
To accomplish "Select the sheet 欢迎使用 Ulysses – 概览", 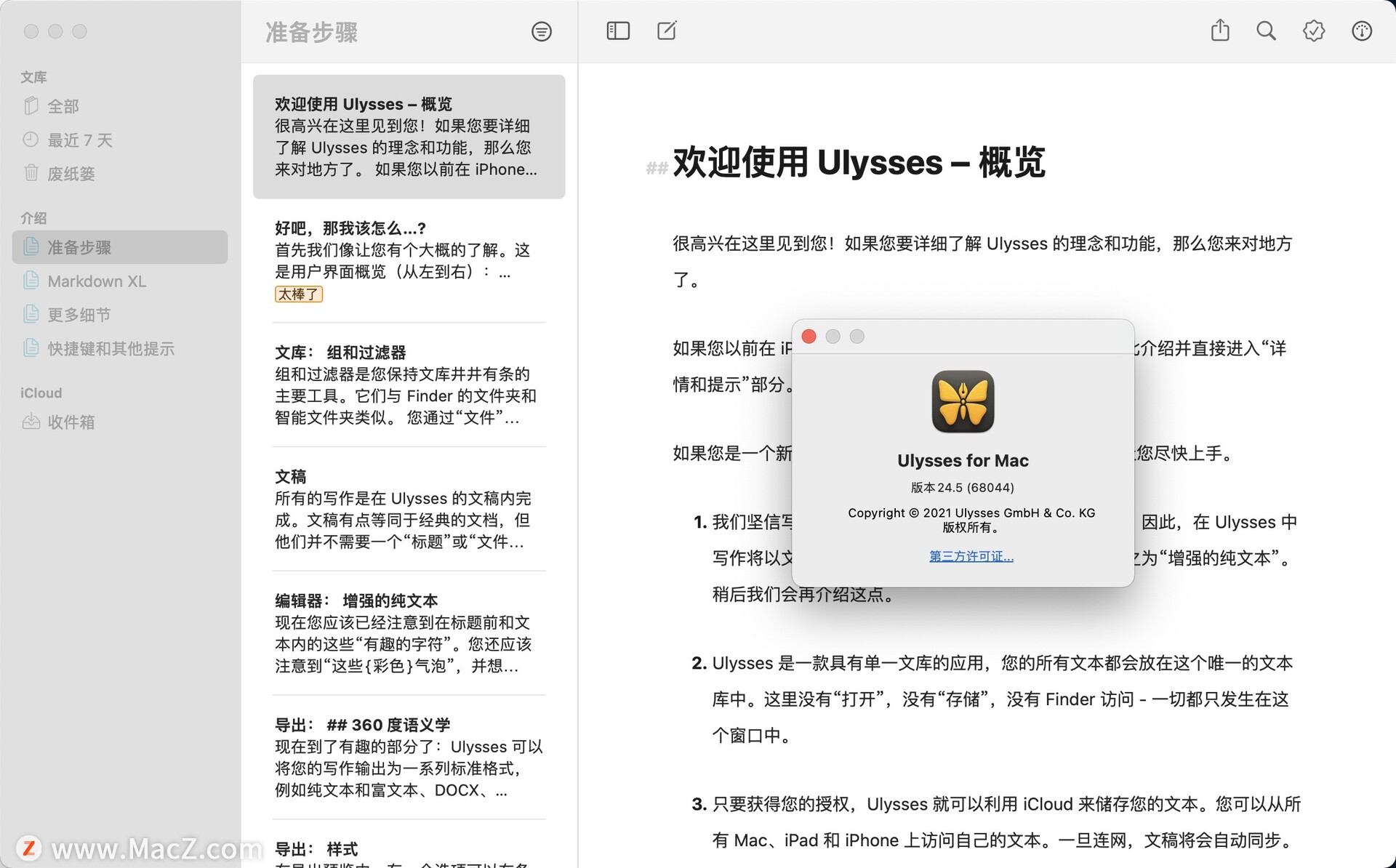I will pyautogui.click(x=409, y=137).
